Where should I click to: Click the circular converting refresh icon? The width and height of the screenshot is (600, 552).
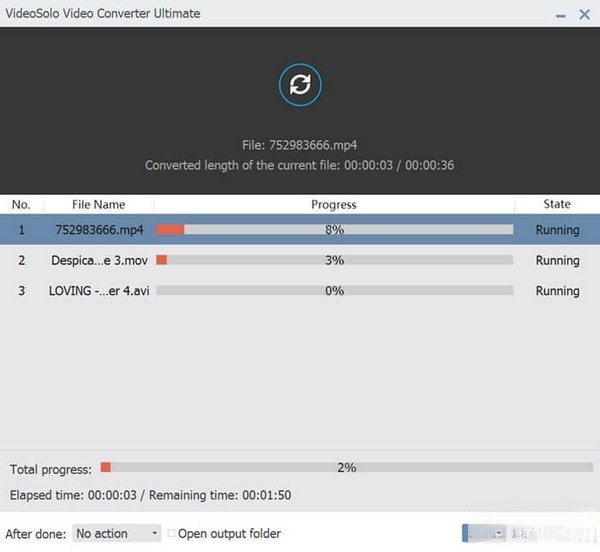[x=300, y=85]
